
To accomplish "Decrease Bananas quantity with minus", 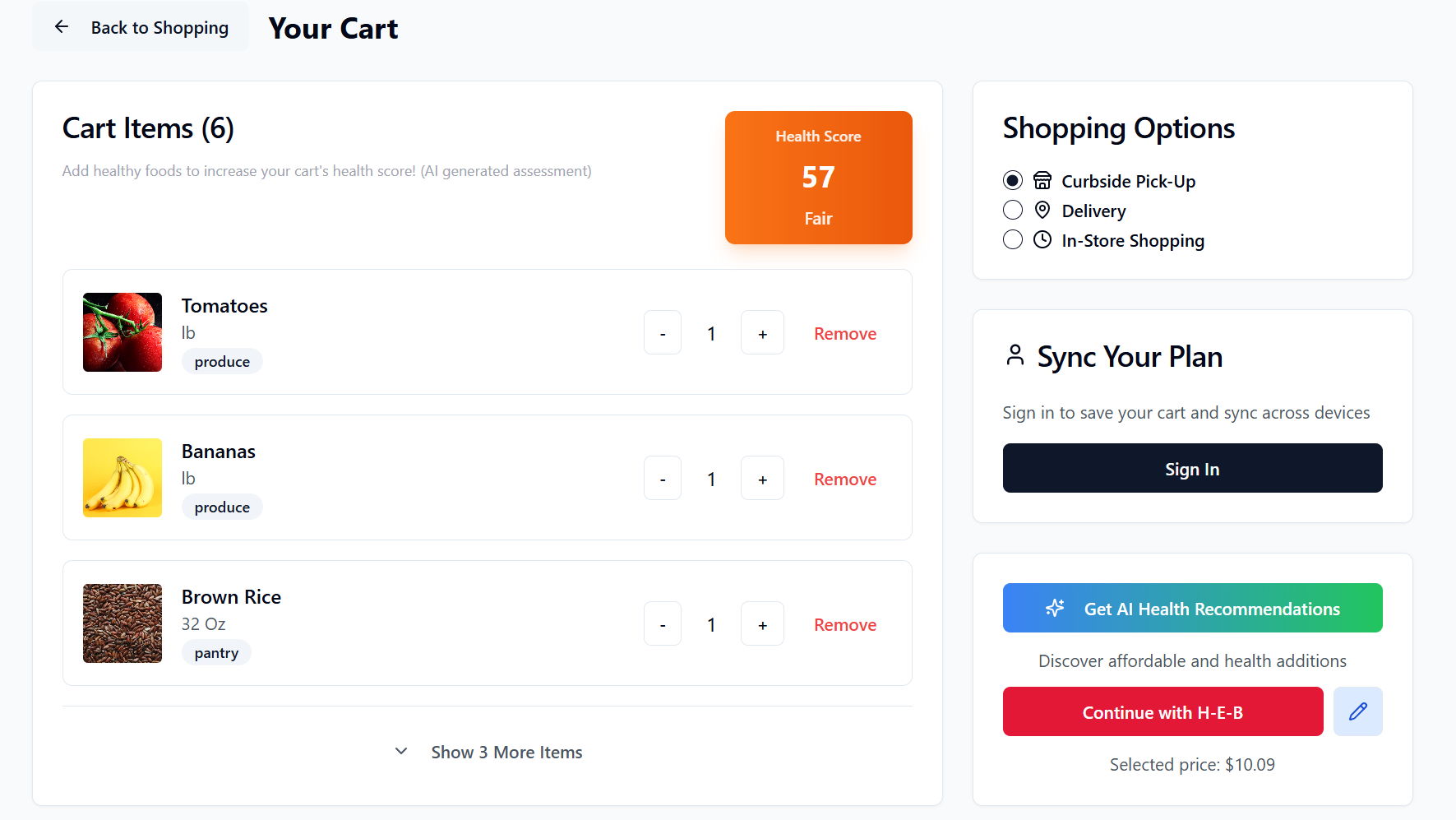I will (663, 479).
